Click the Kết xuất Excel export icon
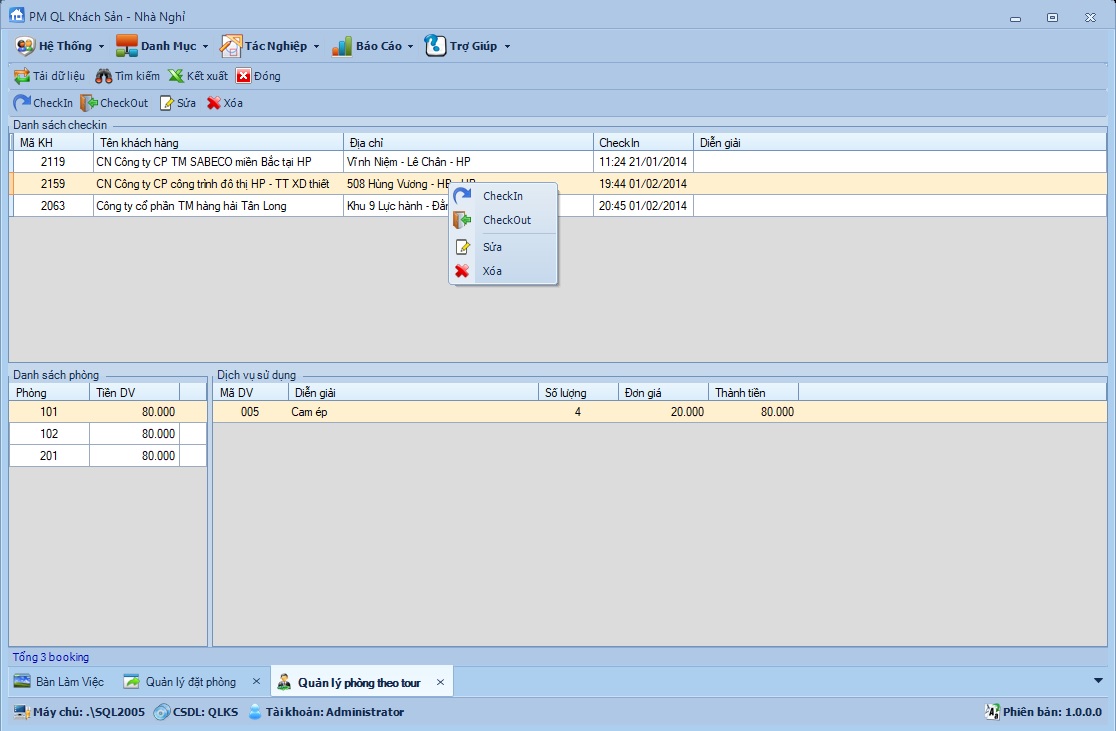1116x731 pixels. [176, 76]
